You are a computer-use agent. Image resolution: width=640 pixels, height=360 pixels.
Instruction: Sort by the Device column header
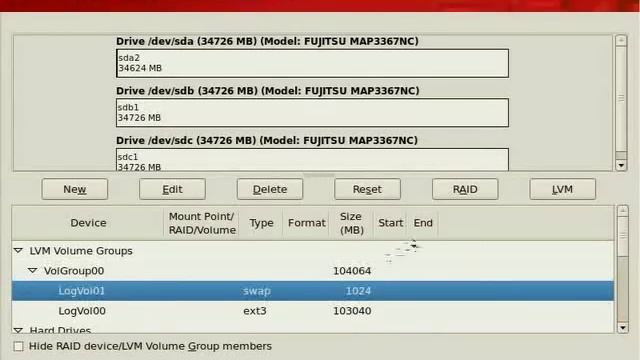pos(88,223)
